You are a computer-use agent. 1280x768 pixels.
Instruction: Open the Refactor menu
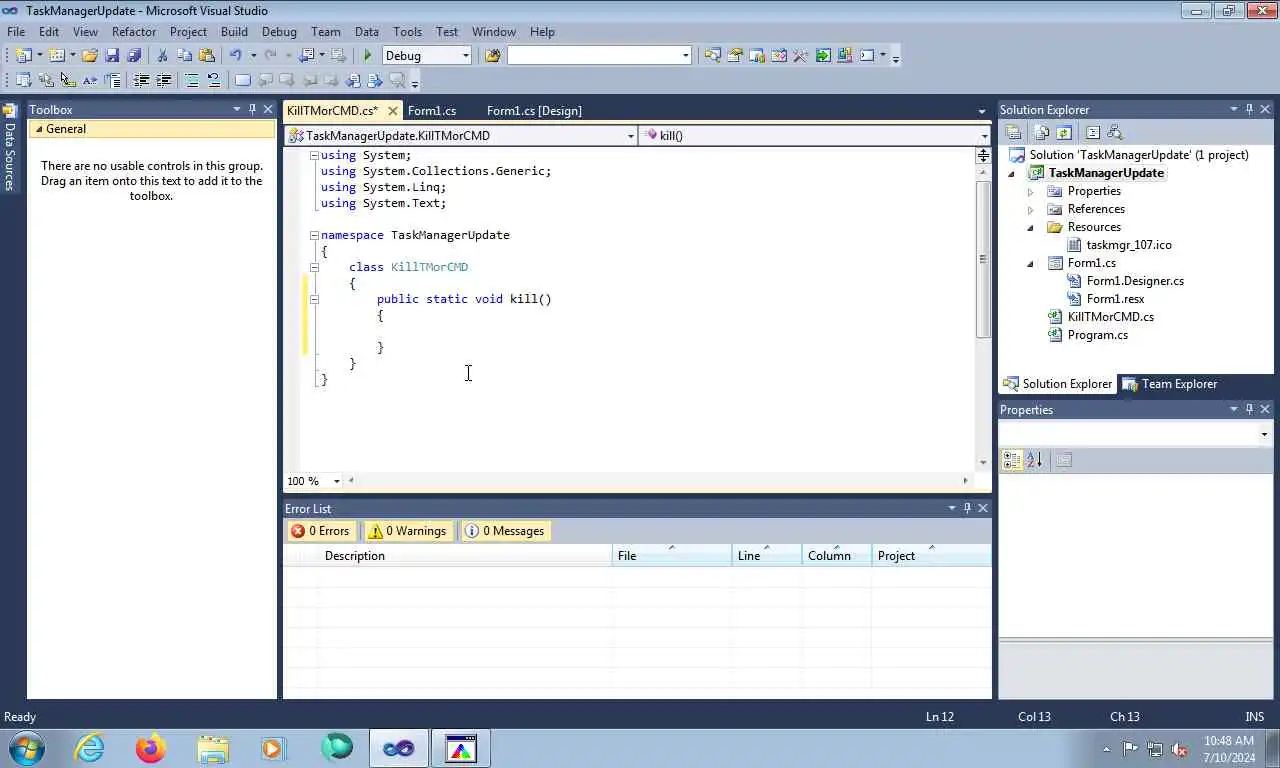(x=134, y=32)
